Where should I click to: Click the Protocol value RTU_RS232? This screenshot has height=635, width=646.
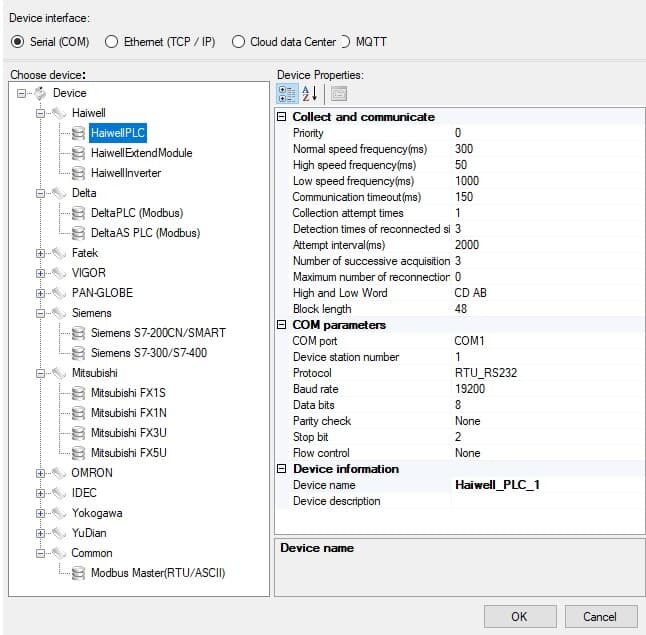(x=486, y=373)
